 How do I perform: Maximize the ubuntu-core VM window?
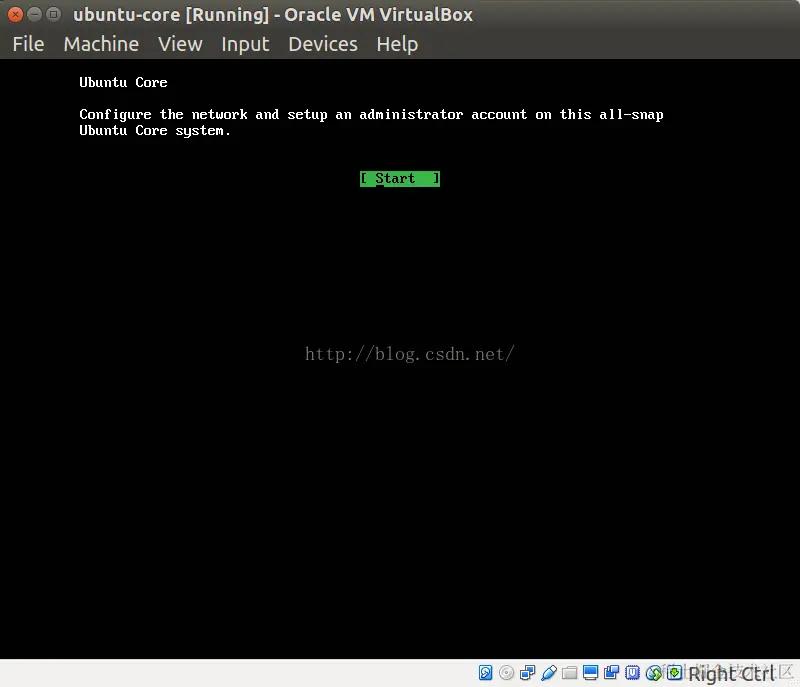53,14
